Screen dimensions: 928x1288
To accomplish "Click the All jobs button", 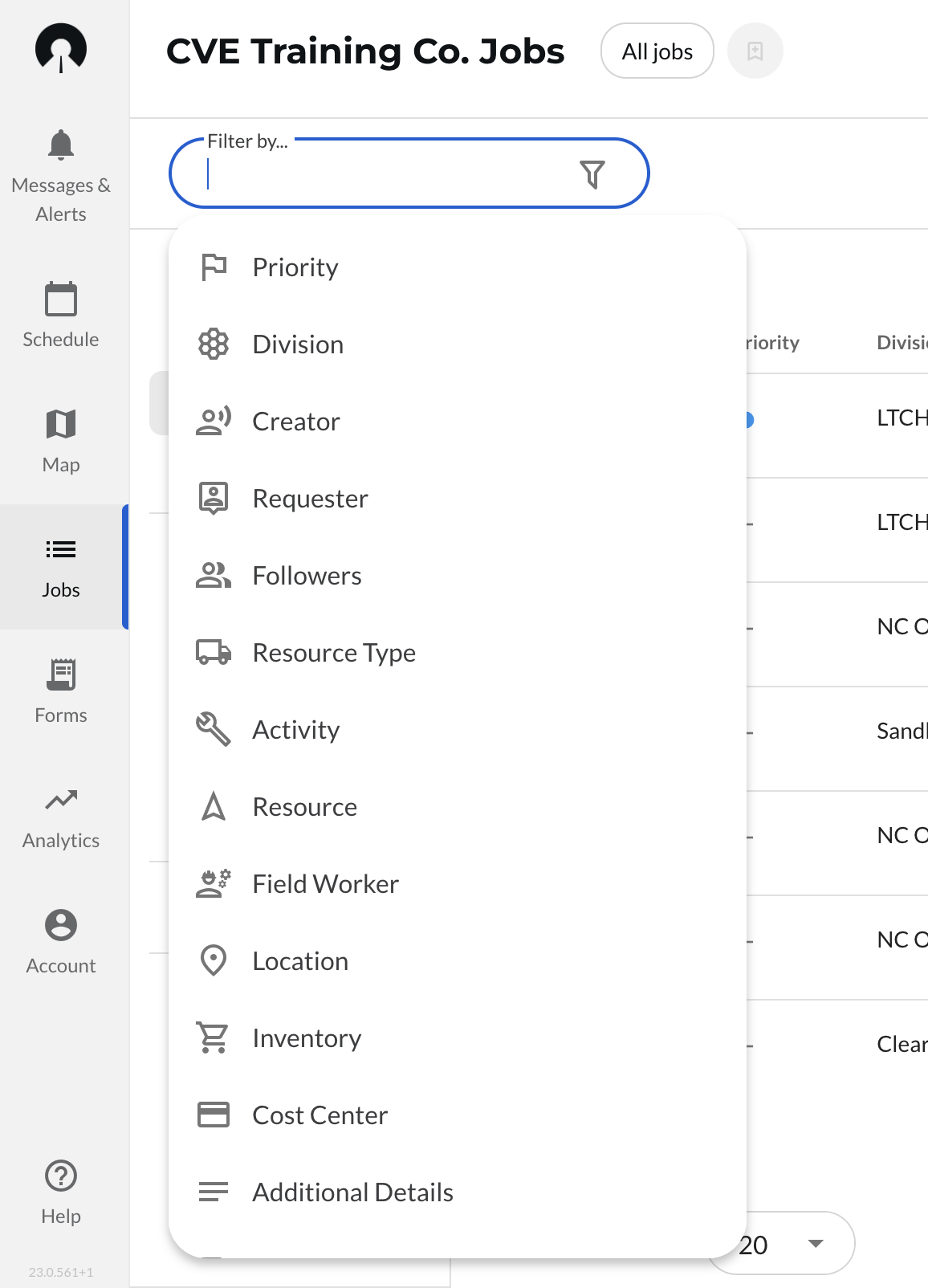I will point(657,51).
